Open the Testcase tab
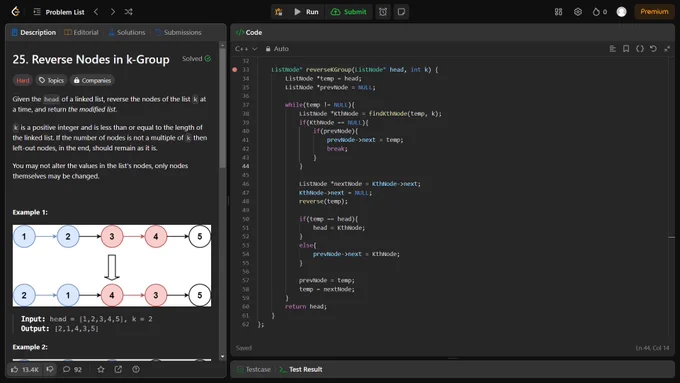Image resolution: width=680 pixels, height=383 pixels. [x=254, y=370]
